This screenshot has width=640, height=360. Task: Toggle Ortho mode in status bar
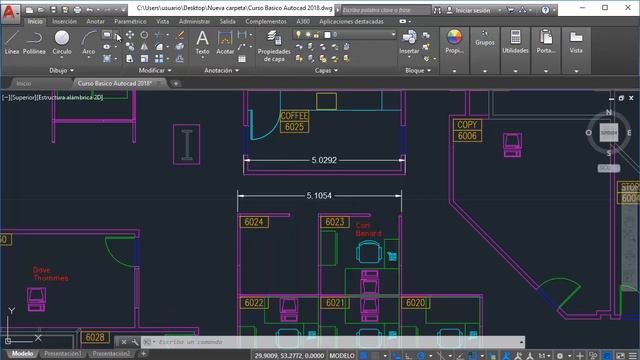tap(408, 356)
